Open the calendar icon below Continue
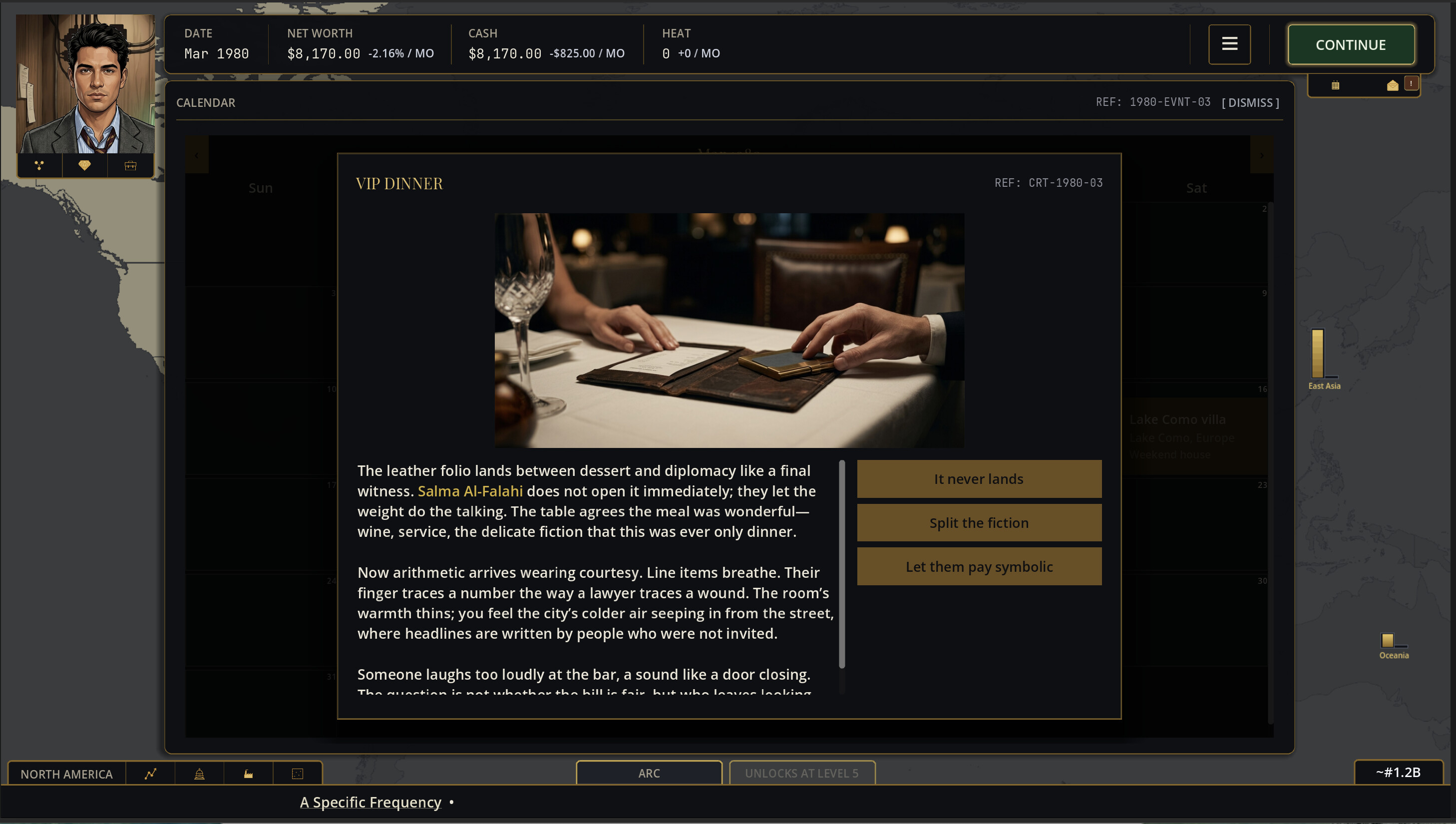This screenshot has width=1456, height=824. pyautogui.click(x=1335, y=85)
